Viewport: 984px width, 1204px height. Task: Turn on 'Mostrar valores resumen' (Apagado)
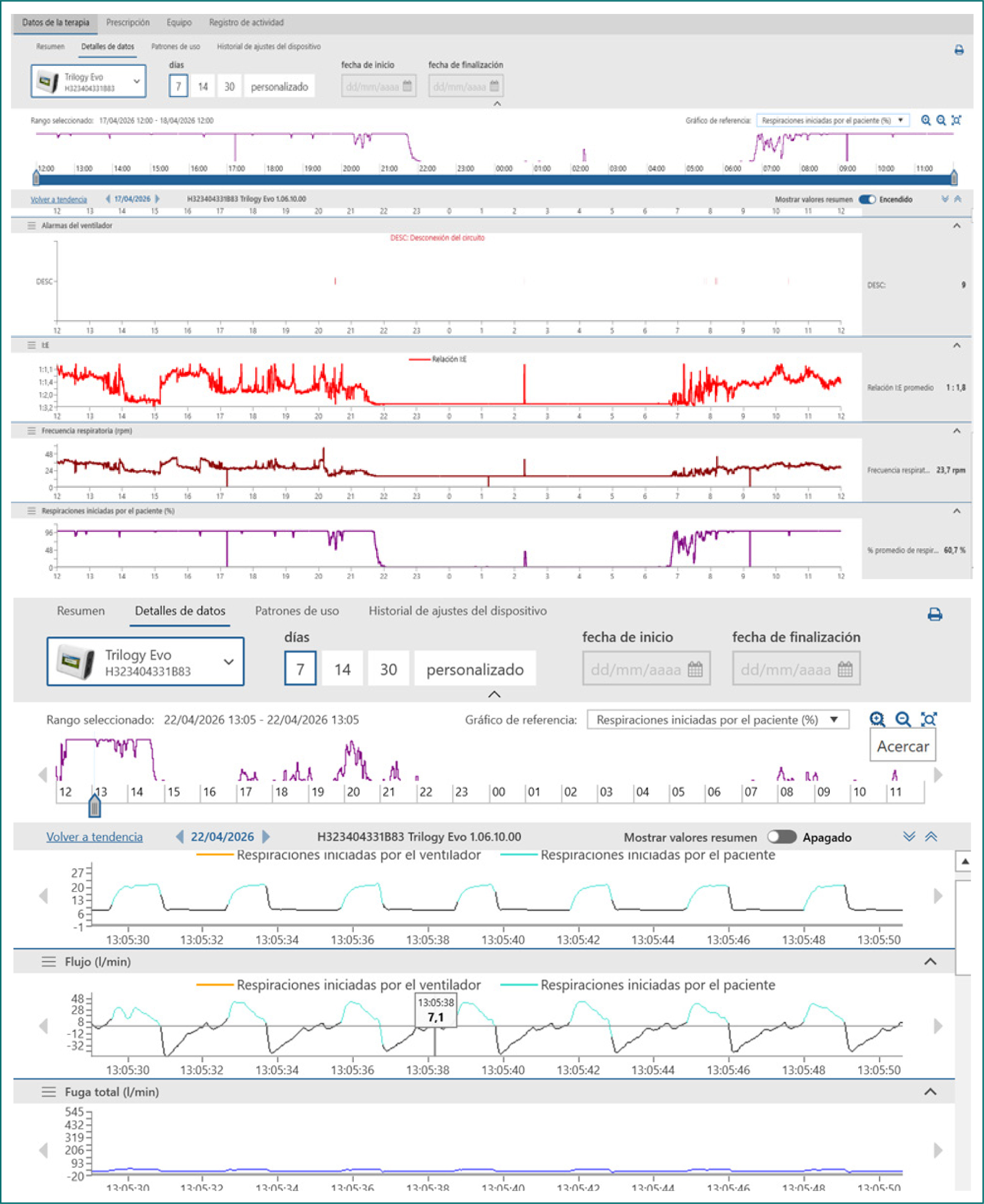tap(782, 837)
